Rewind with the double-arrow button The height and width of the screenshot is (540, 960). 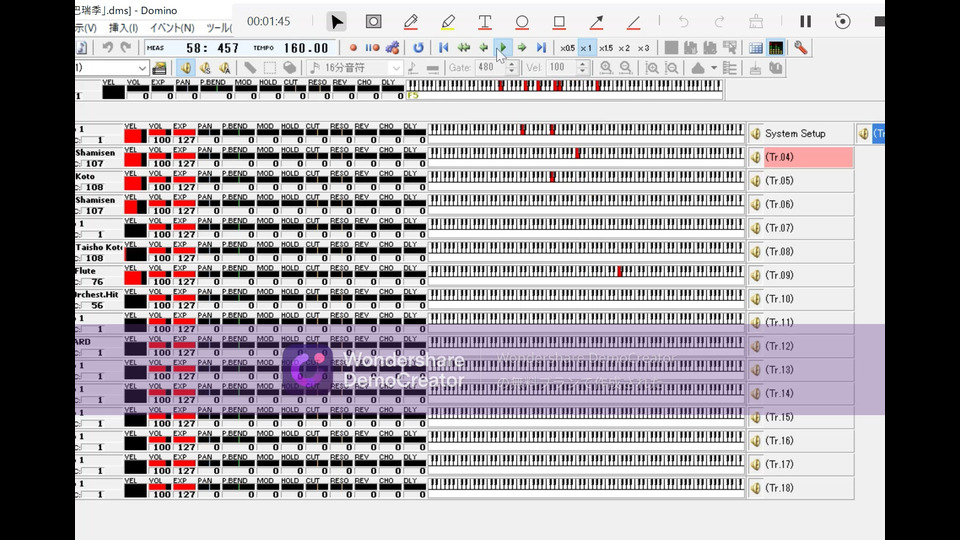click(463, 48)
